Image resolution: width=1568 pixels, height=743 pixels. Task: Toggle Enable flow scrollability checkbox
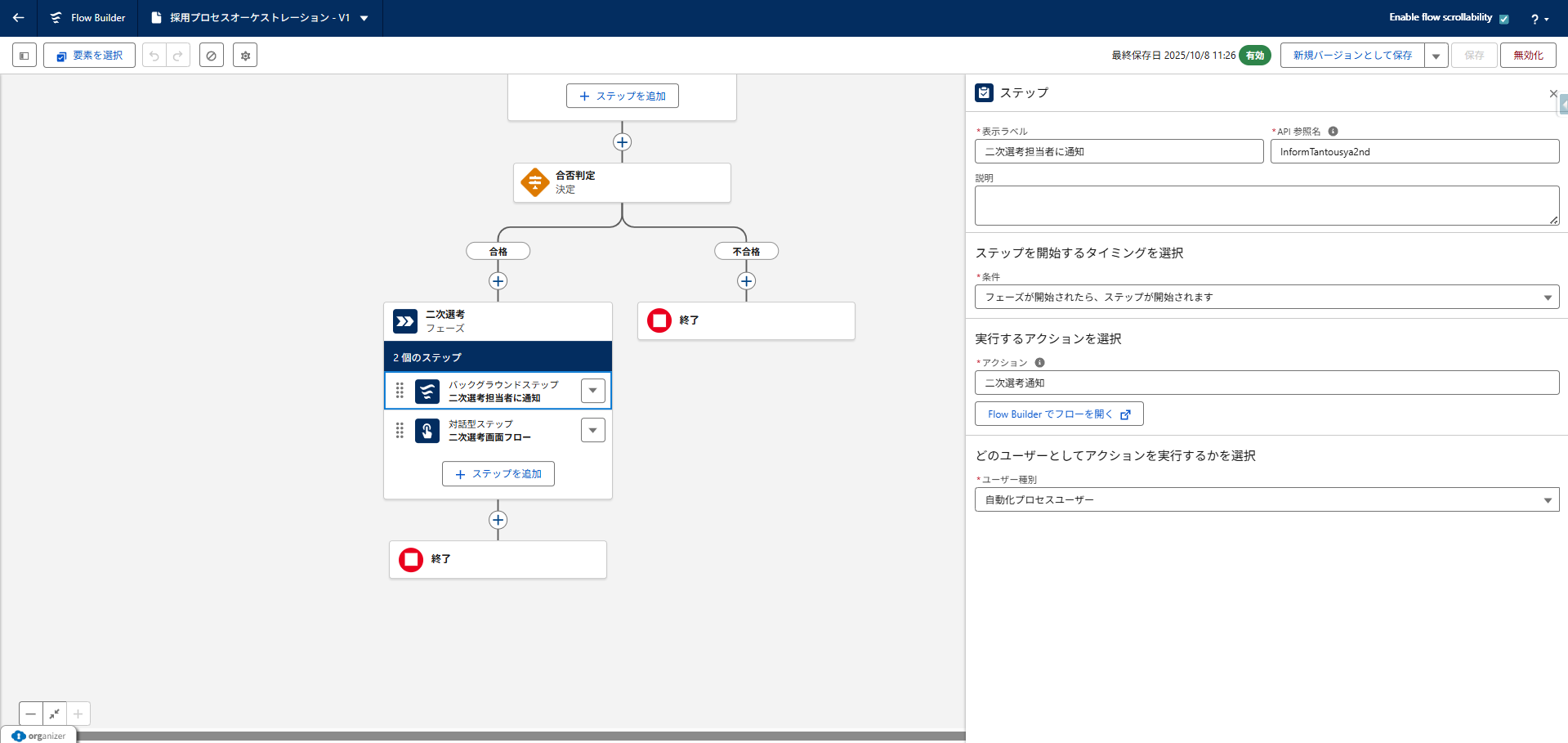point(1503,19)
